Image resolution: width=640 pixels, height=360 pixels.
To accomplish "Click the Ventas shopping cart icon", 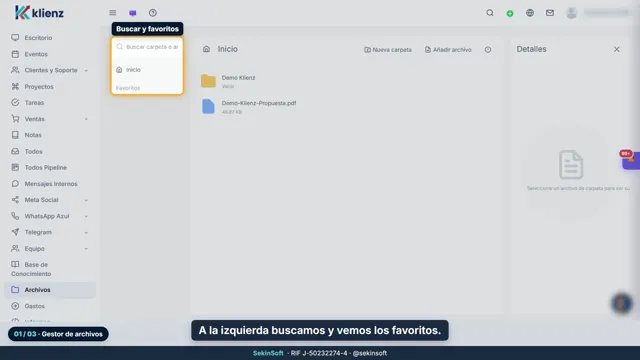I will [15, 119].
